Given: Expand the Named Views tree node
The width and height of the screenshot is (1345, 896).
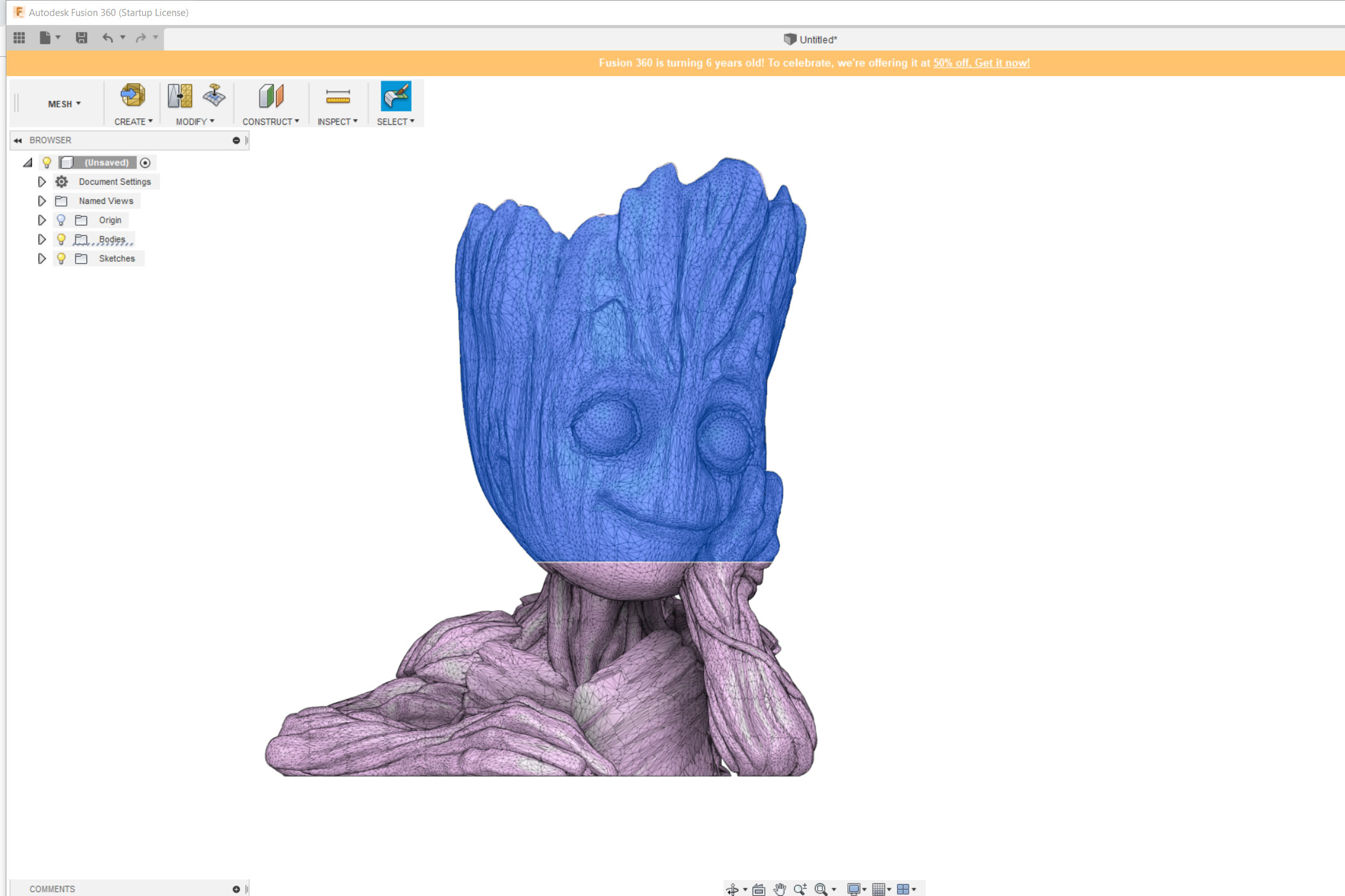Looking at the screenshot, I should (42, 201).
